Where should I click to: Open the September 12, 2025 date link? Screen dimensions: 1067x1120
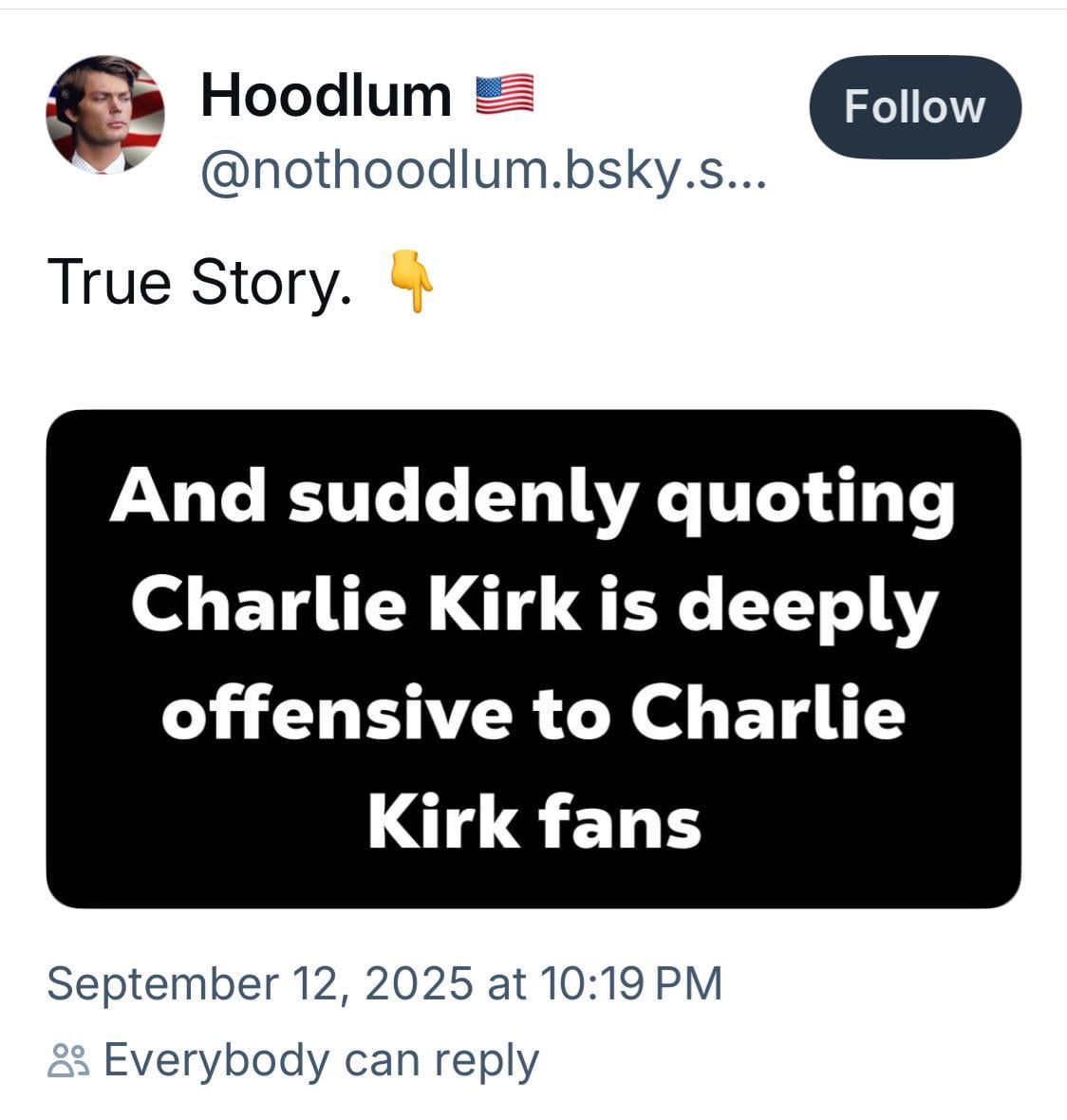(260, 983)
